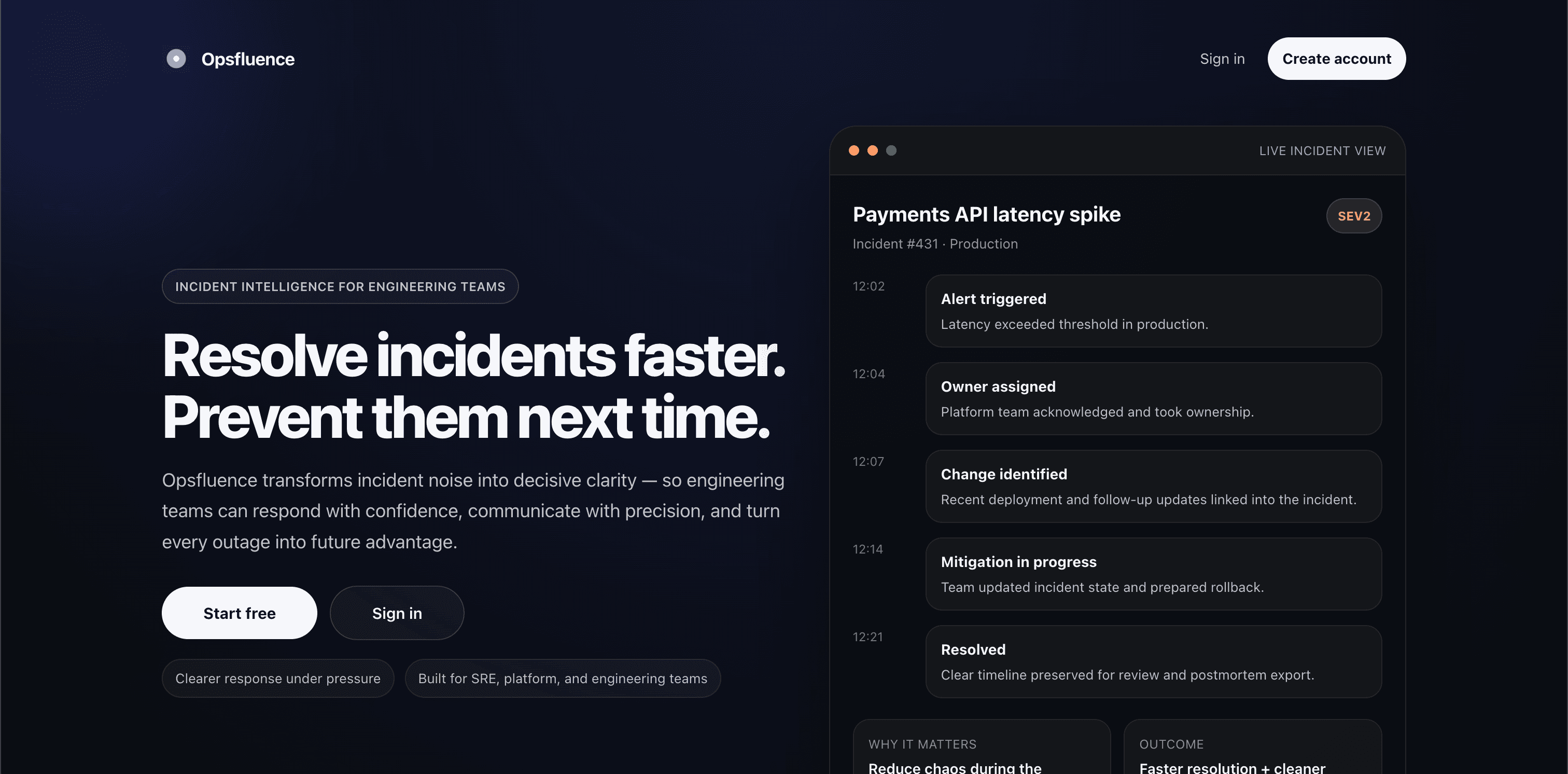
Task: Expand the Alert triggered event card
Action: (1155, 311)
